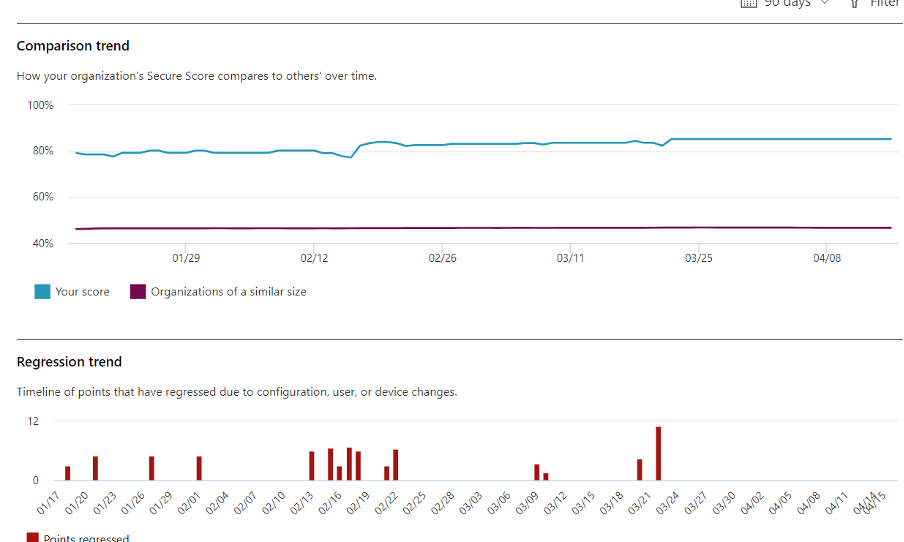This screenshot has height=542, width=904.
Task: Click the Filter funnel icon
Action: [855, 4]
